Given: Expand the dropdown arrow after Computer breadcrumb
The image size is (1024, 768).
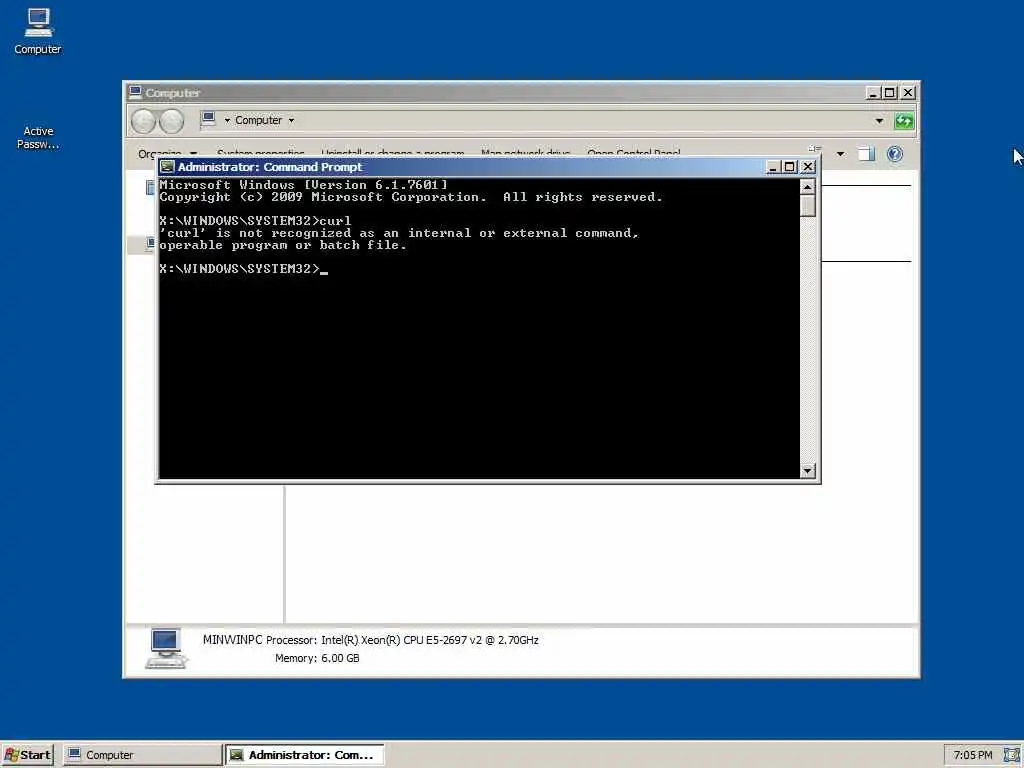Looking at the screenshot, I should coord(291,120).
